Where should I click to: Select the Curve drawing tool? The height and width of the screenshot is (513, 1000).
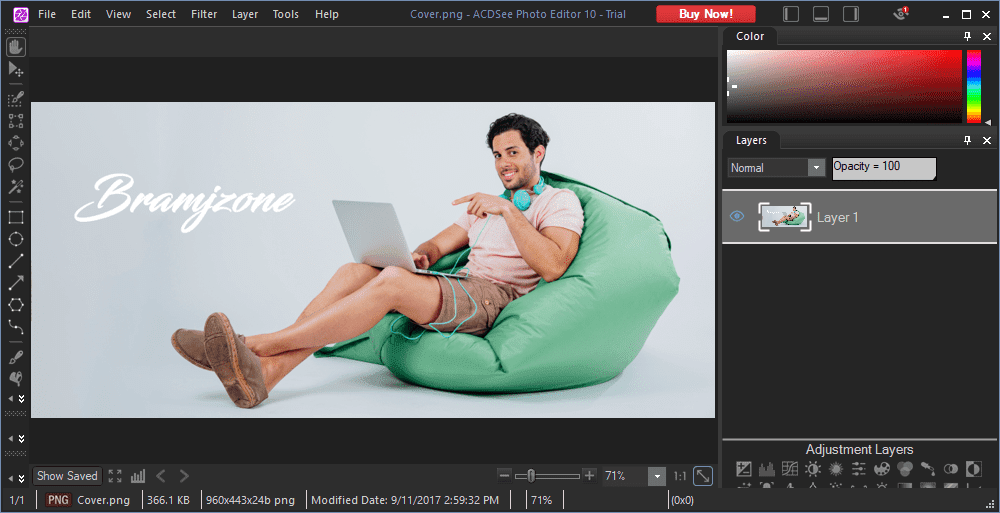click(x=16, y=327)
